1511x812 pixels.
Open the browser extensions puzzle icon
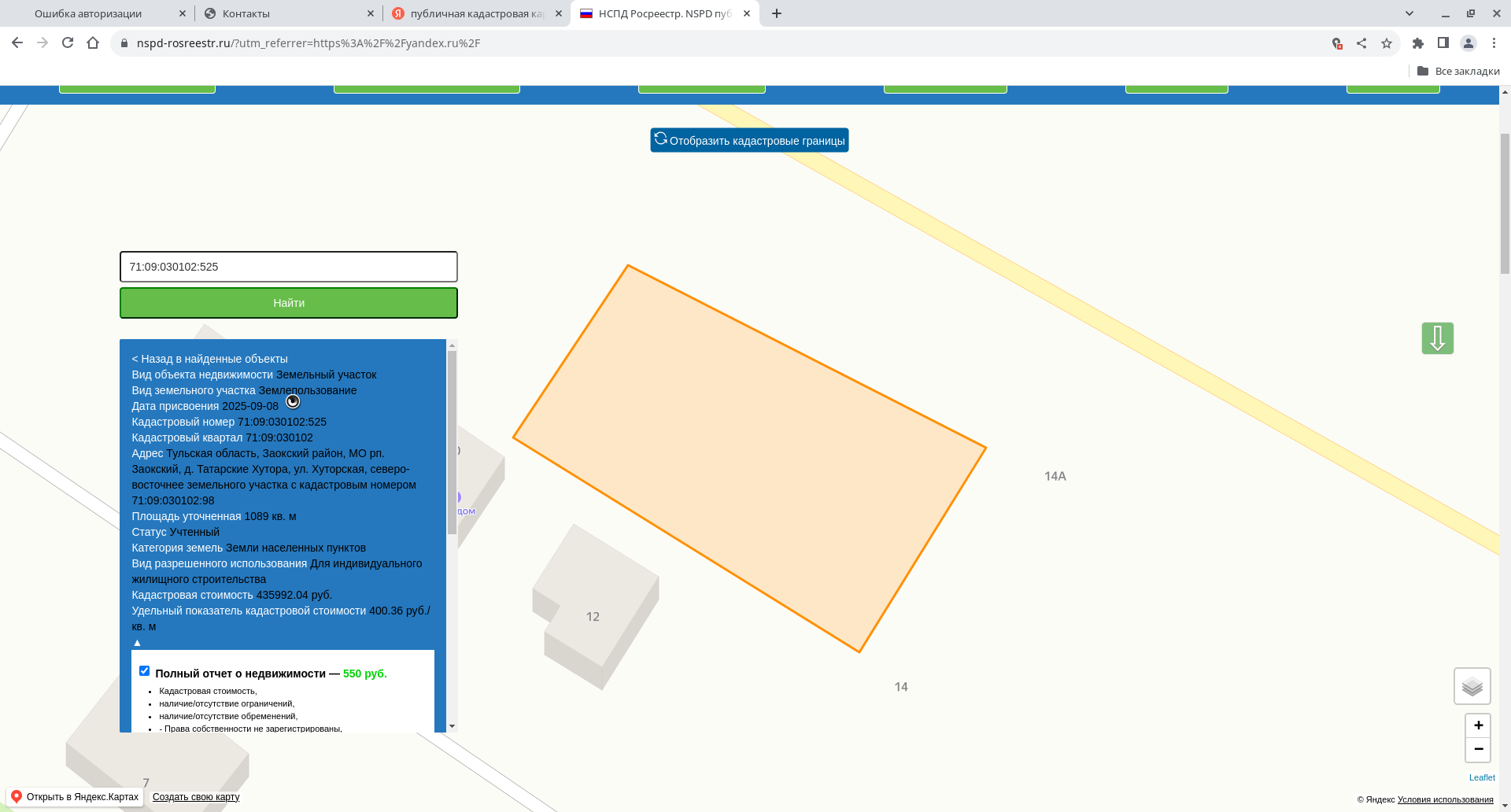tap(1418, 43)
